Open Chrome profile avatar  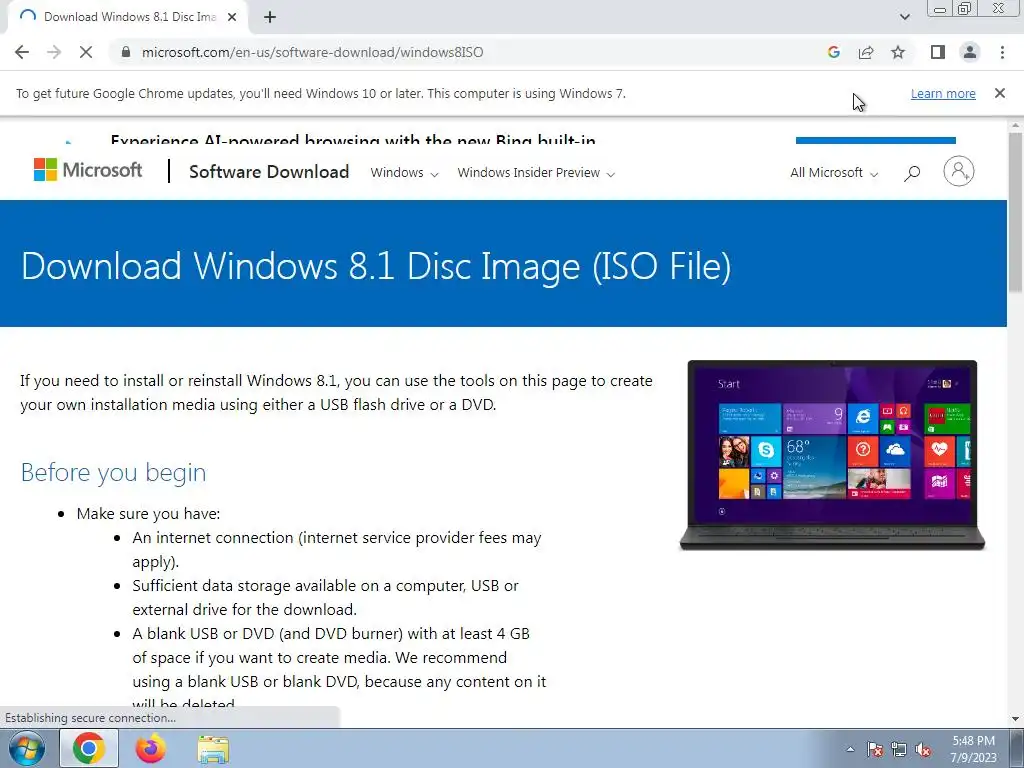pos(970,52)
